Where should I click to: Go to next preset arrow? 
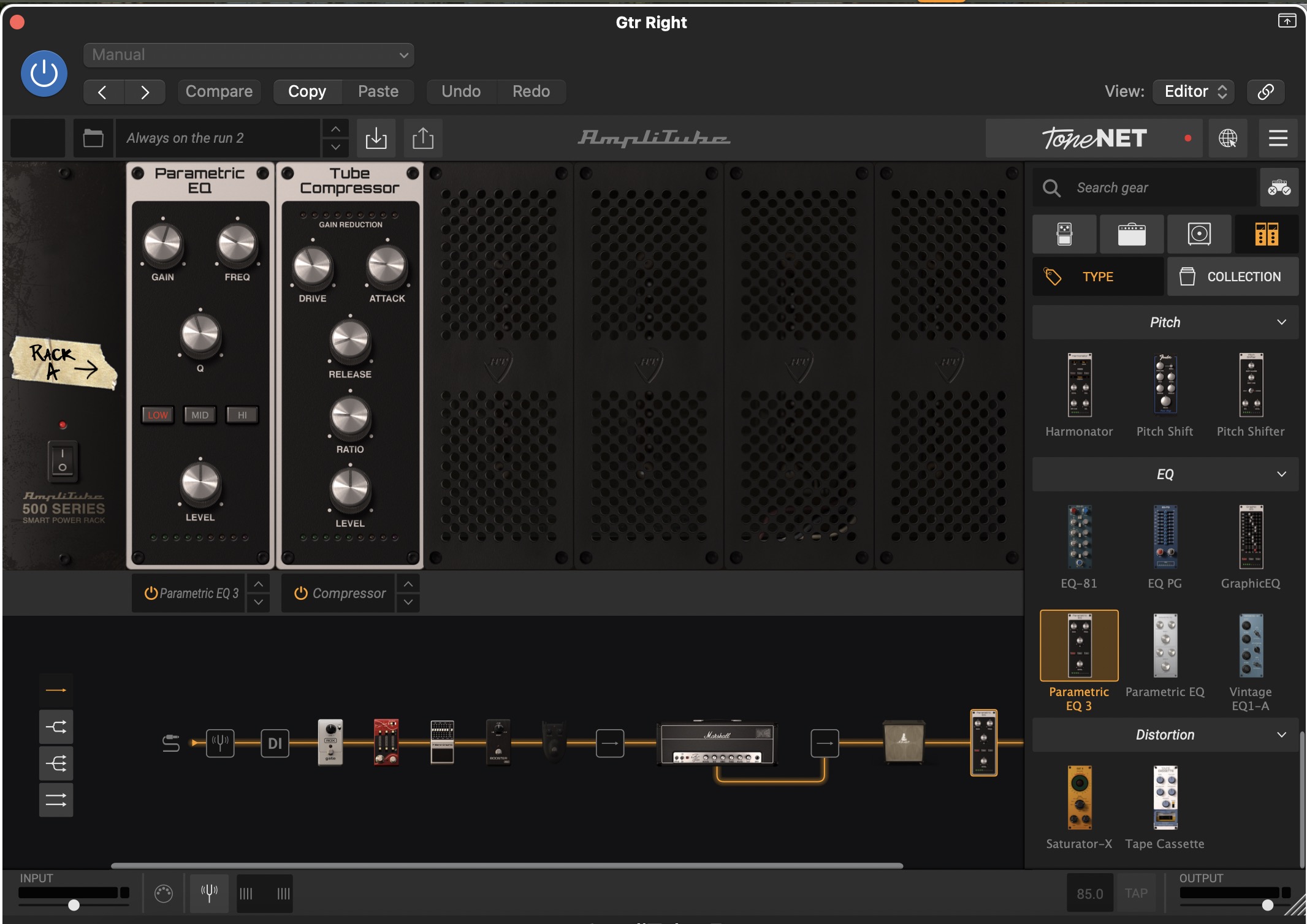145,92
